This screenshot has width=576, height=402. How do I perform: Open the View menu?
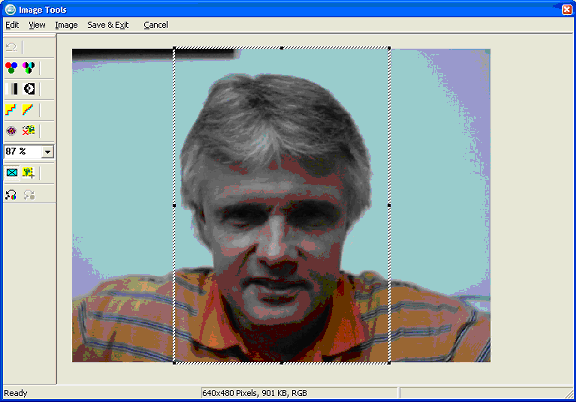tap(37, 25)
